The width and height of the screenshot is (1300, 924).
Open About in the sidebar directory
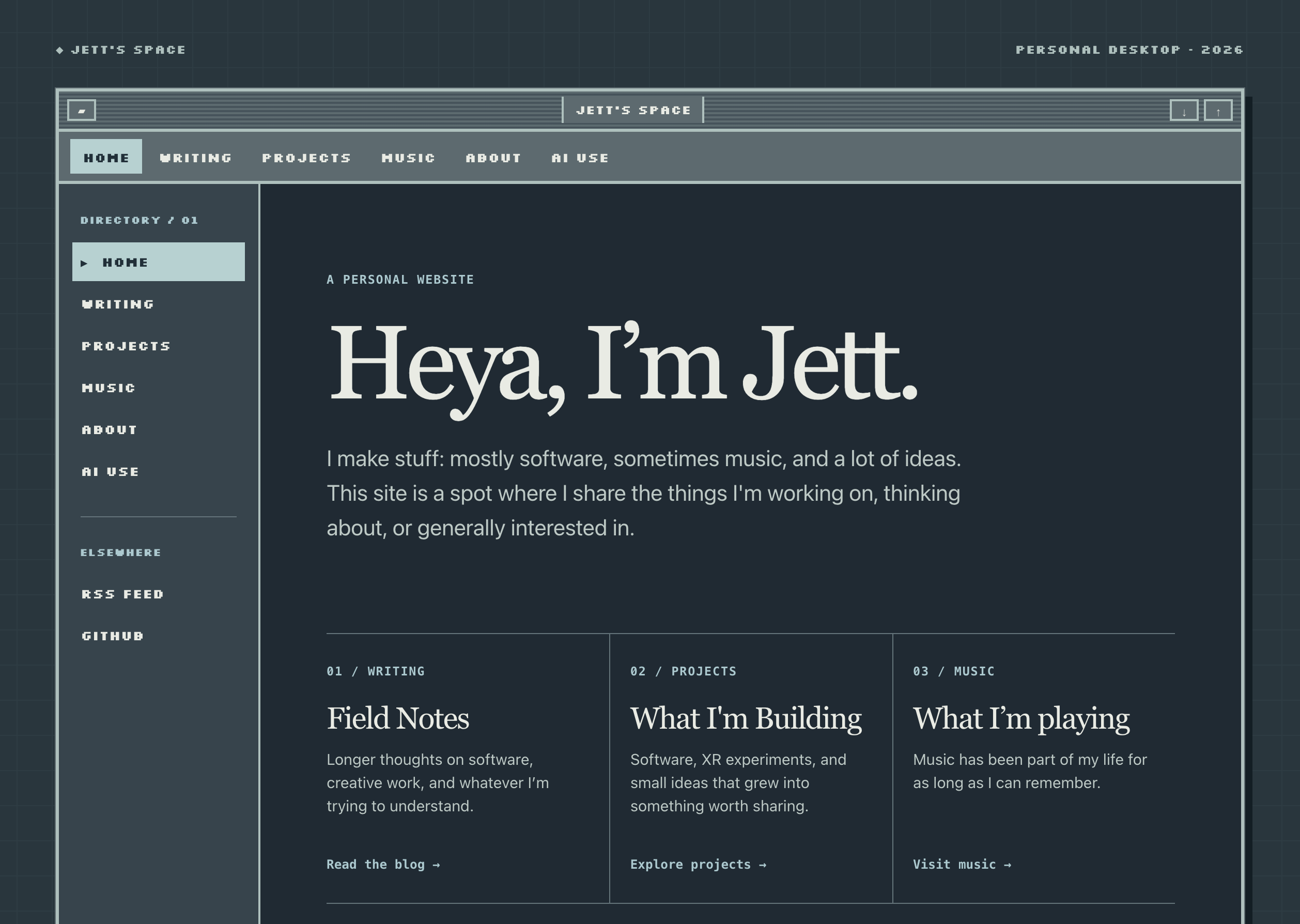[159, 429]
